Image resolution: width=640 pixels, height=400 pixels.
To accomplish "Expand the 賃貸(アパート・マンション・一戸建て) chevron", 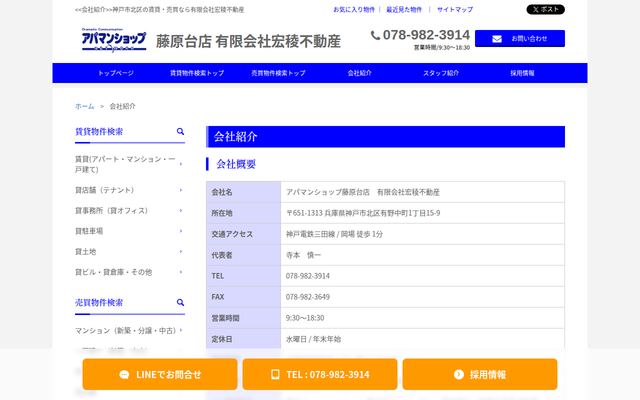I will [x=181, y=164].
